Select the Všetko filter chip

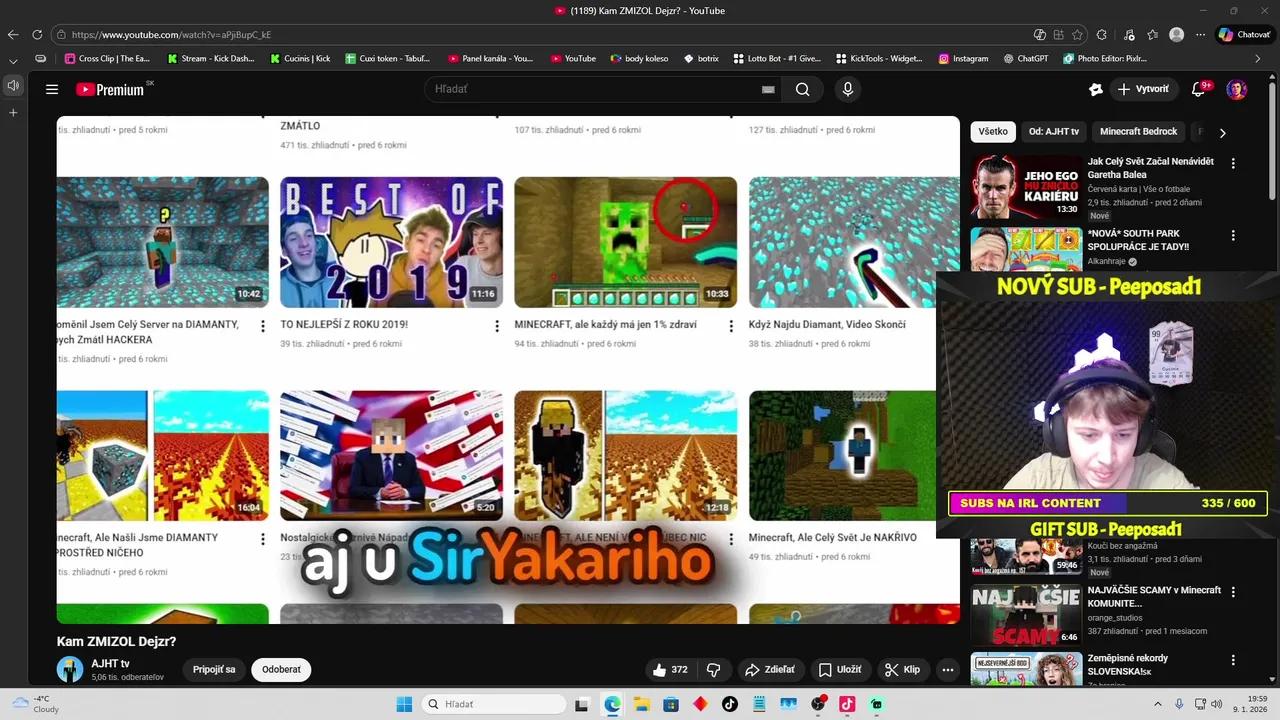(993, 132)
